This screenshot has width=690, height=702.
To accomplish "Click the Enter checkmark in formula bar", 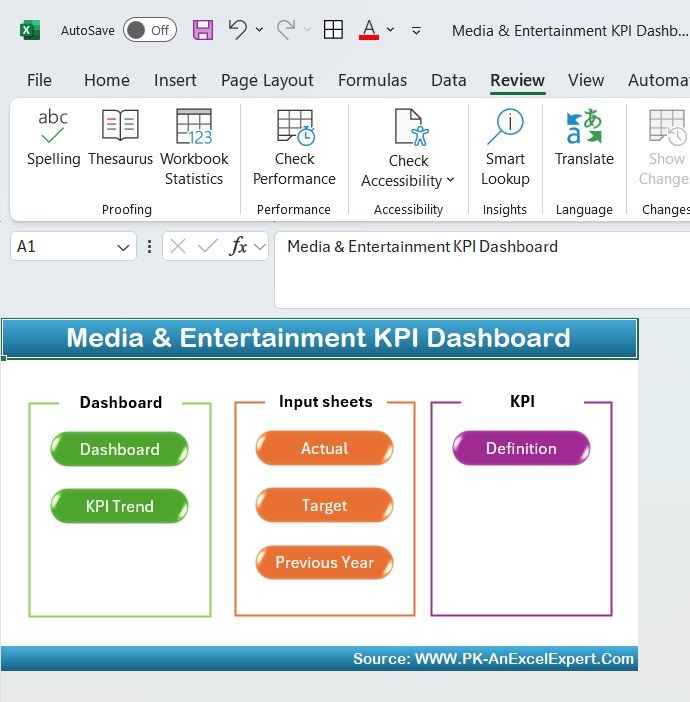I will click(x=208, y=246).
